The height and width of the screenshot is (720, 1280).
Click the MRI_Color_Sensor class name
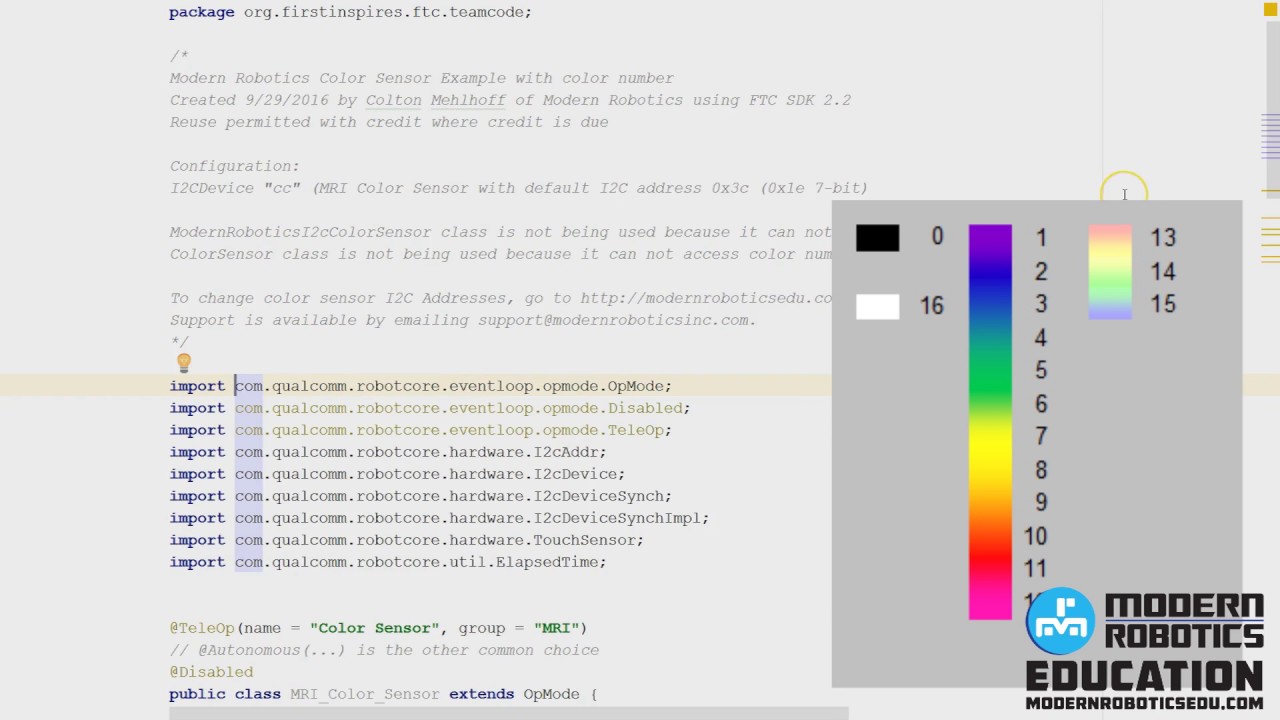(x=365, y=694)
